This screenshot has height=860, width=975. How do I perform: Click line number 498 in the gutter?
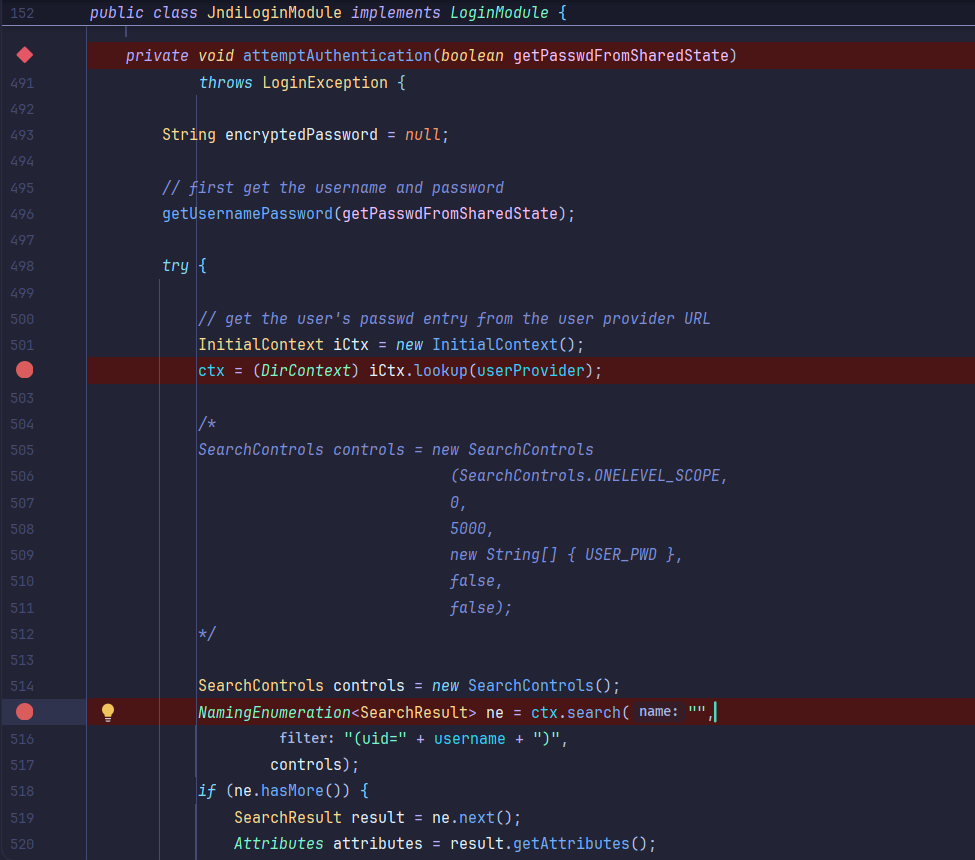click(x=22, y=266)
